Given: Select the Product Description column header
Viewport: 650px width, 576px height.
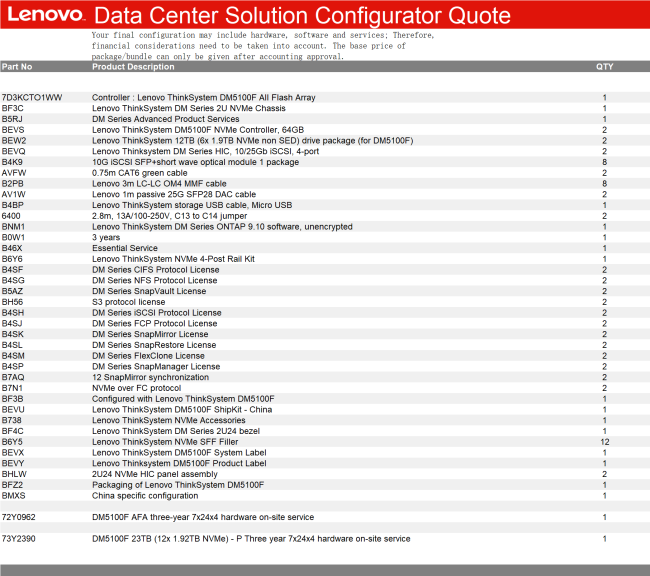Looking at the screenshot, I should coord(133,67).
